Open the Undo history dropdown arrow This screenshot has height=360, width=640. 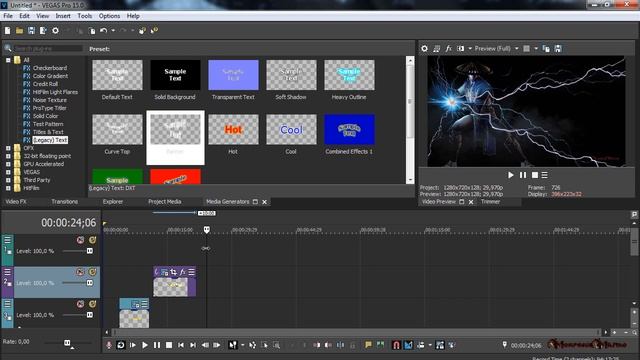[113, 31]
